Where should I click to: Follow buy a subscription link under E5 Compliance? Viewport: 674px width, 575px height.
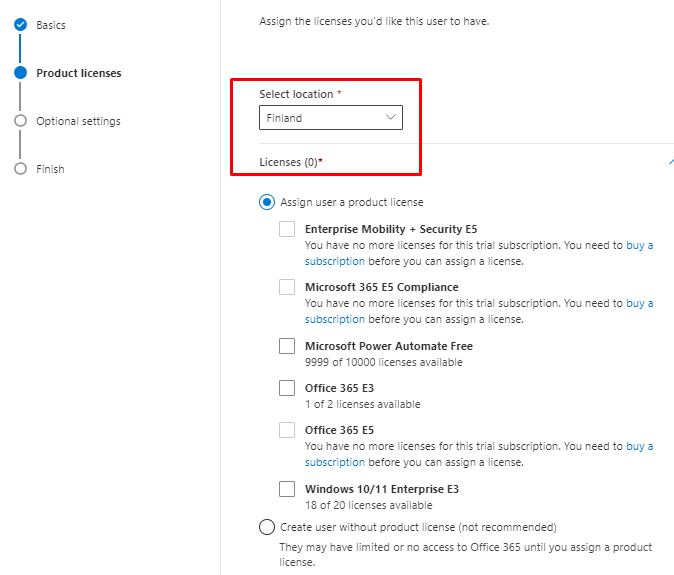(x=639, y=303)
